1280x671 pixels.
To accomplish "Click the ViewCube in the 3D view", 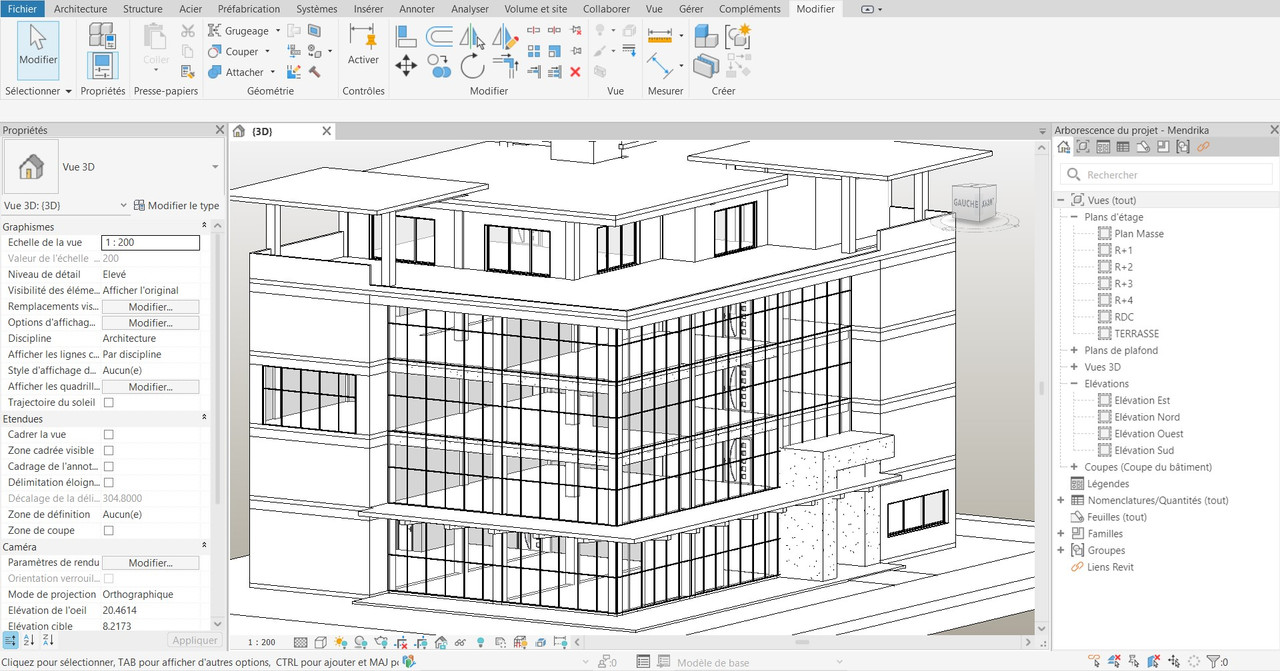I will (972, 203).
